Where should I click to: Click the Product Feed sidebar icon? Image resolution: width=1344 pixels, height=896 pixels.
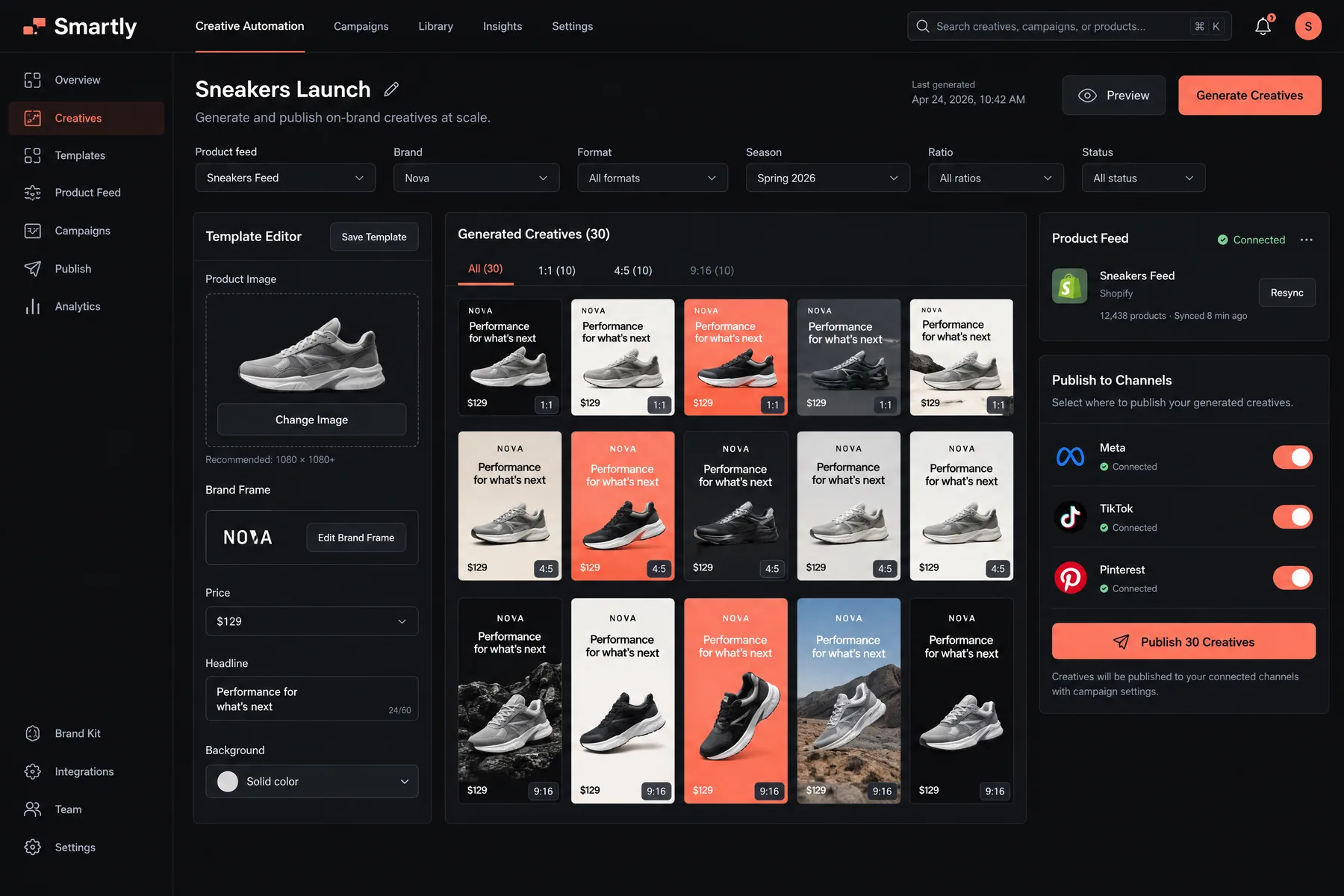33,193
